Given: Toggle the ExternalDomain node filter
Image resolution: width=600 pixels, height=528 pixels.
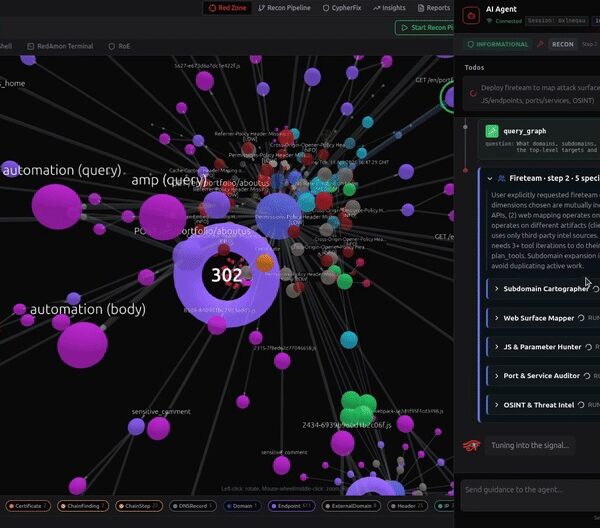Looking at the screenshot, I should (x=351, y=506).
